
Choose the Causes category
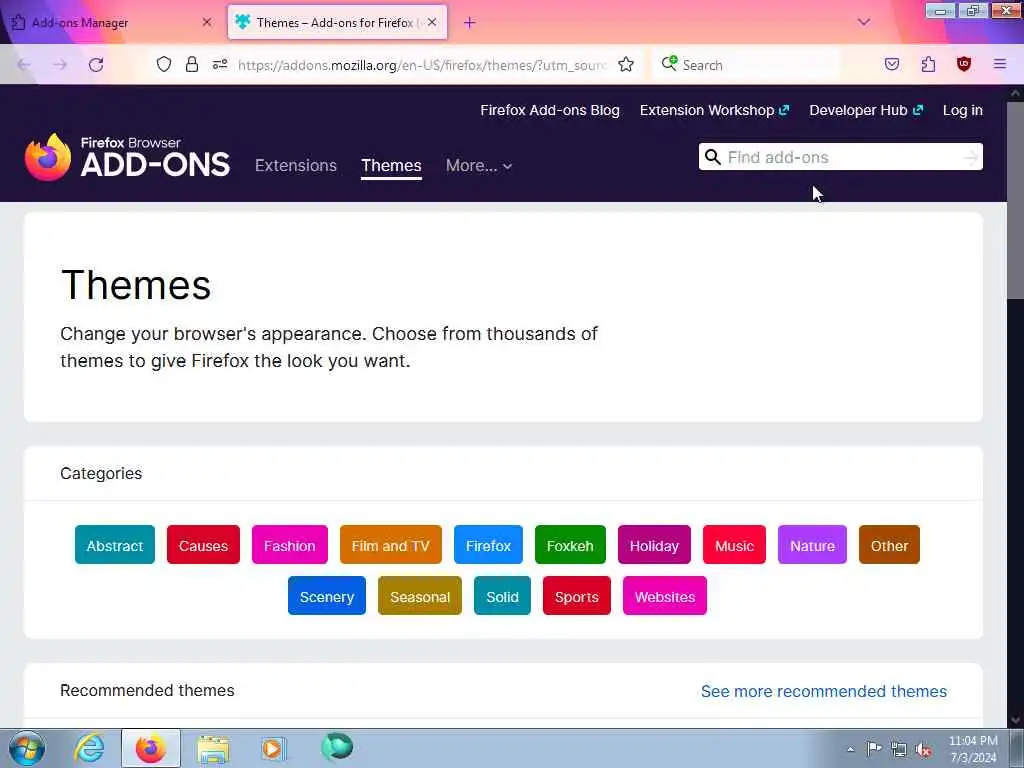click(x=203, y=545)
